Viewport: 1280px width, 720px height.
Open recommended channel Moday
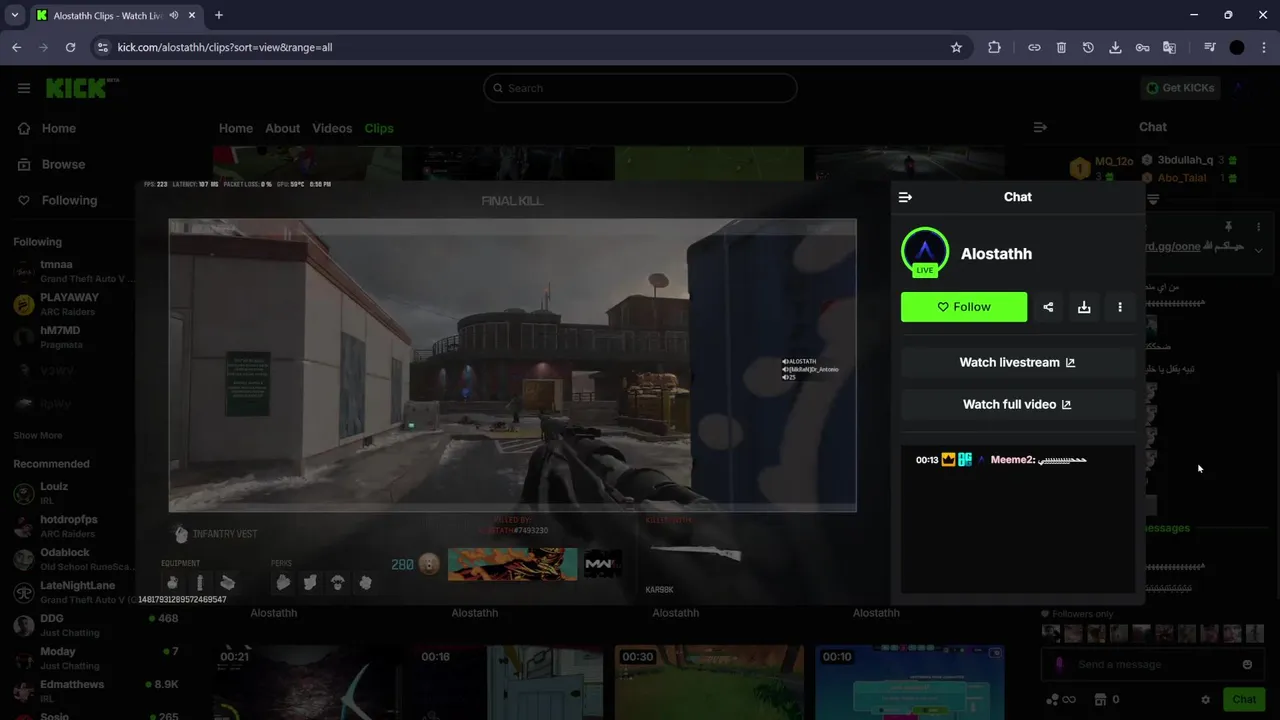(x=97, y=658)
